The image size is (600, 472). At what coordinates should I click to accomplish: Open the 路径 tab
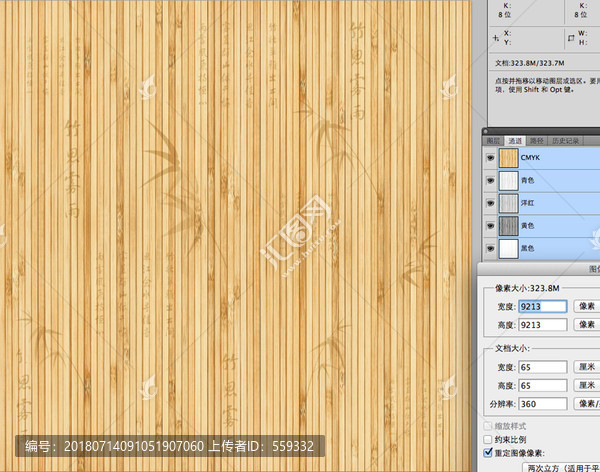click(x=536, y=141)
